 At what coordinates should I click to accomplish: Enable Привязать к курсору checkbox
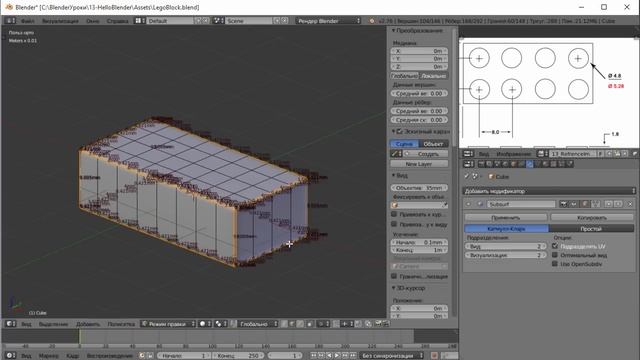point(394,214)
